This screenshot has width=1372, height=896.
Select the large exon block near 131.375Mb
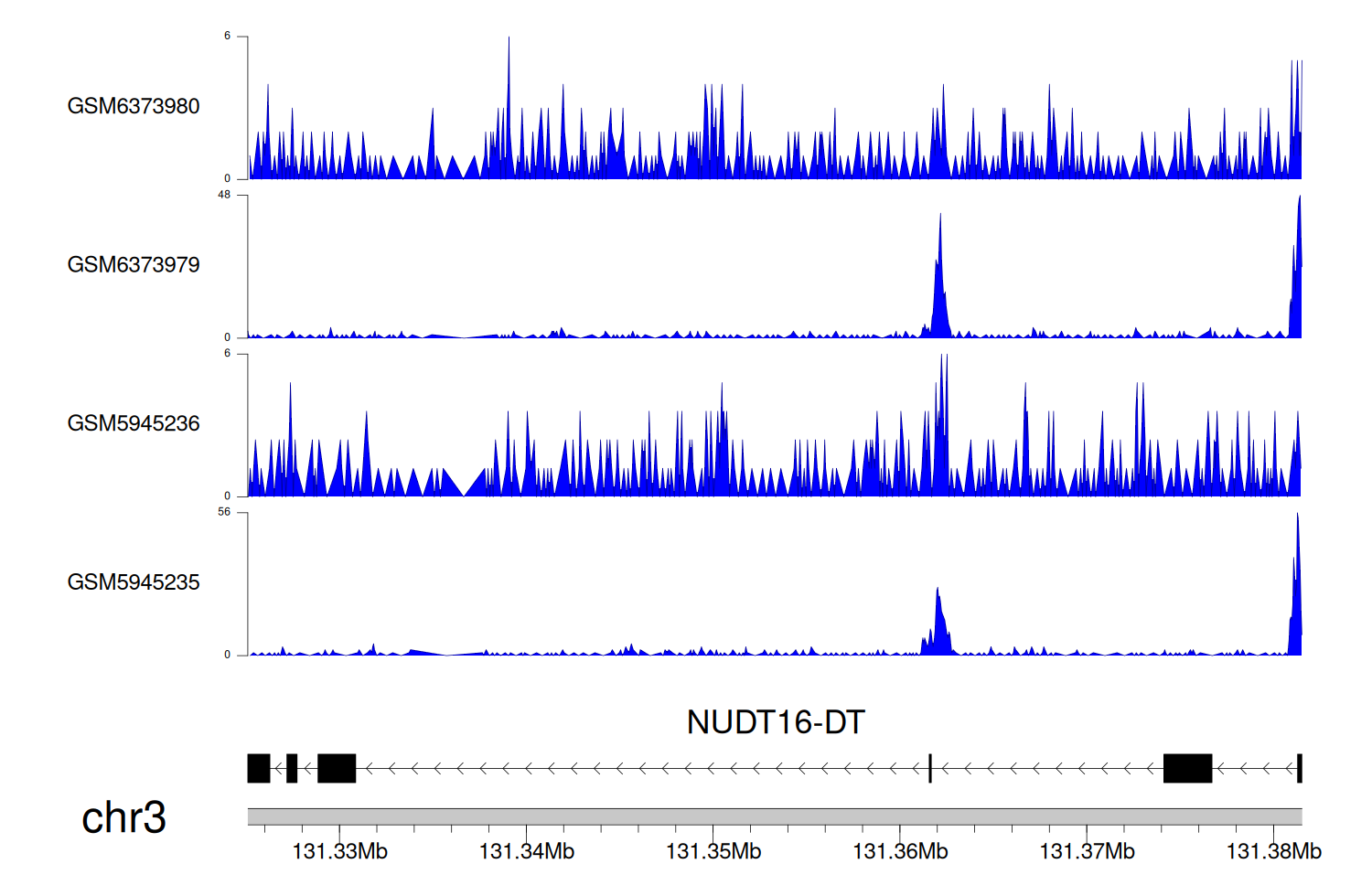click(1187, 768)
